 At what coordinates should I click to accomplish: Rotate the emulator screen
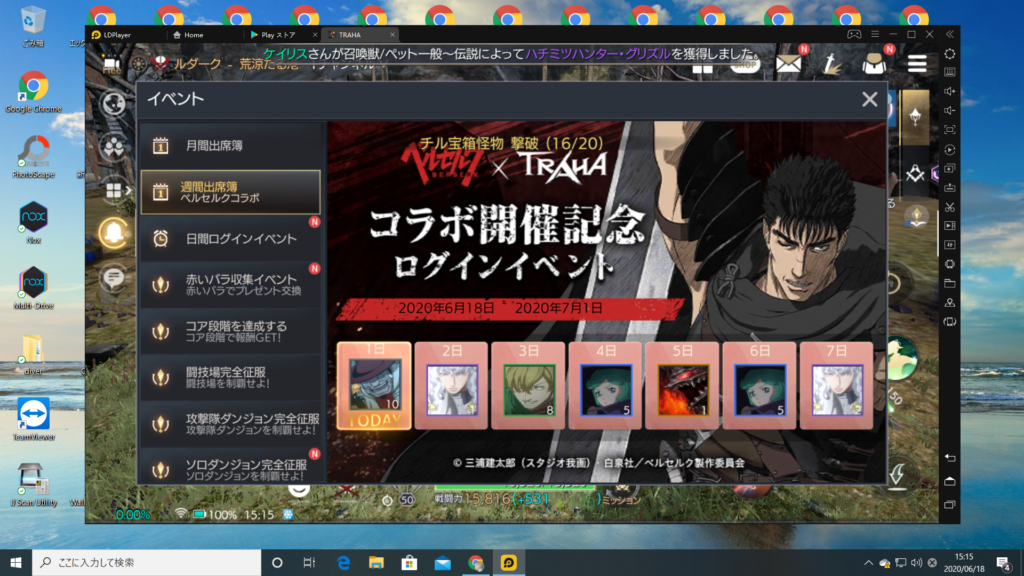click(950, 322)
